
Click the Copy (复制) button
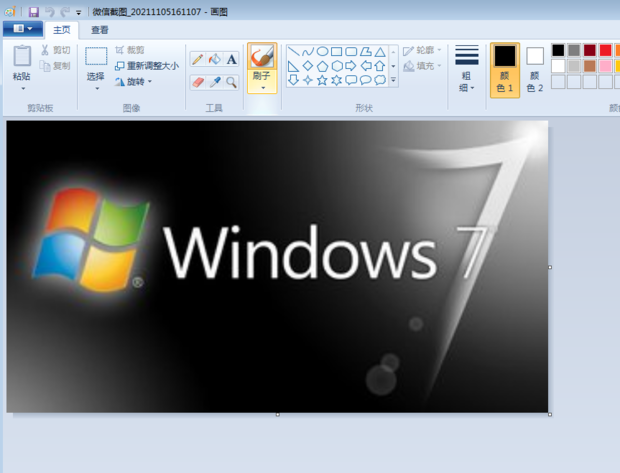pos(56,66)
